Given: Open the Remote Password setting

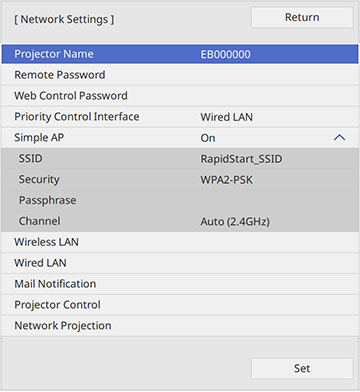Looking at the screenshot, I should click(180, 75).
